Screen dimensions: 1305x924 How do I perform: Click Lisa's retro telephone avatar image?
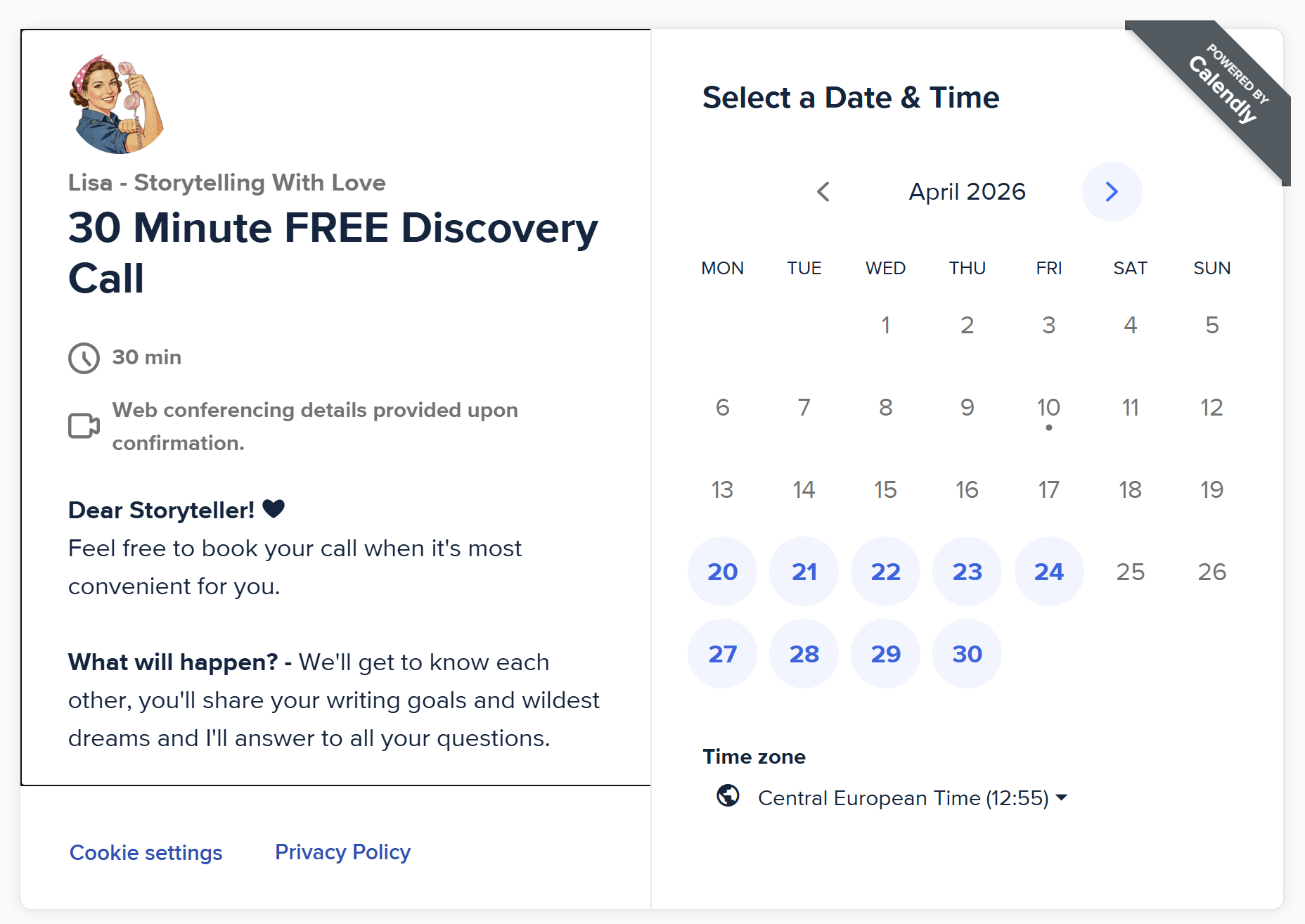pyautogui.click(x=116, y=103)
